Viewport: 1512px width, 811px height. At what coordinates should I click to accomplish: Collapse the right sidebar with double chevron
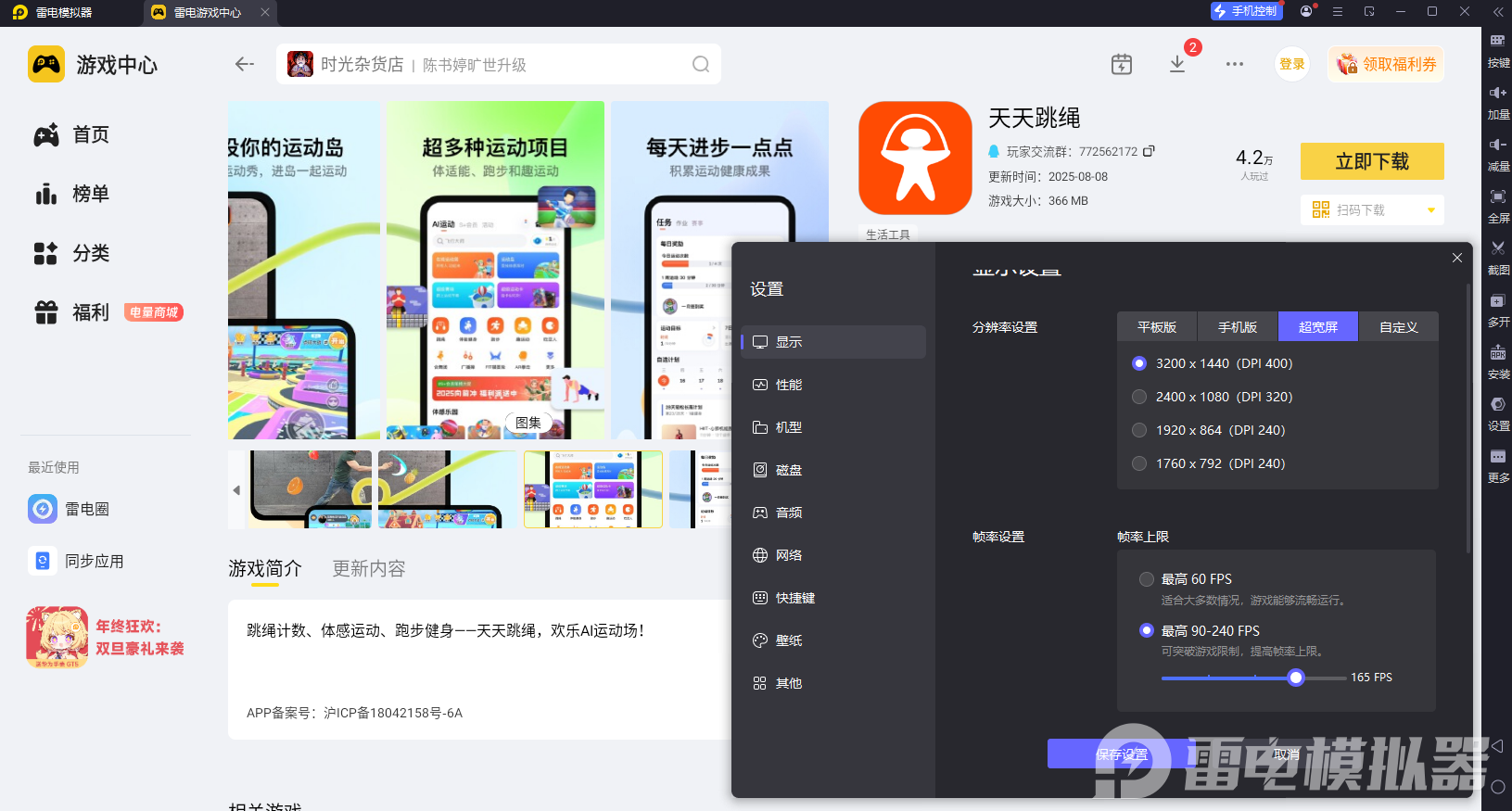click(x=1498, y=12)
